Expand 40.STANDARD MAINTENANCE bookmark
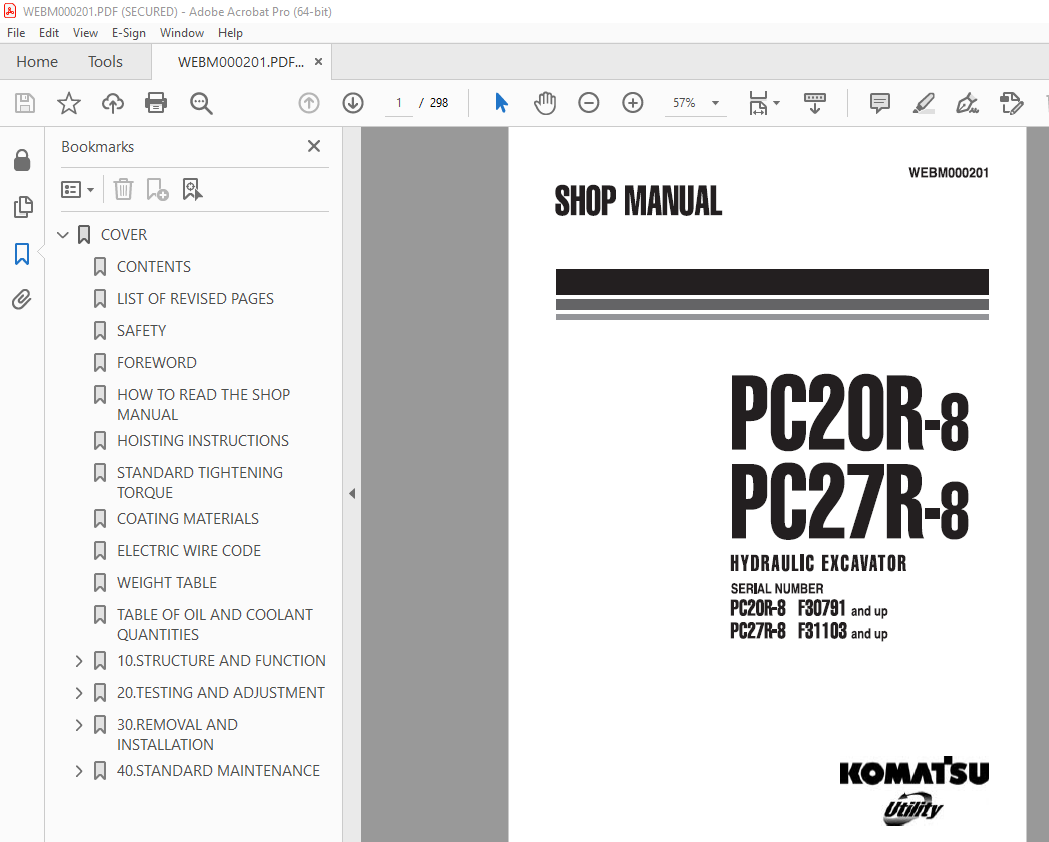This screenshot has width=1049, height=842. (79, 771)
